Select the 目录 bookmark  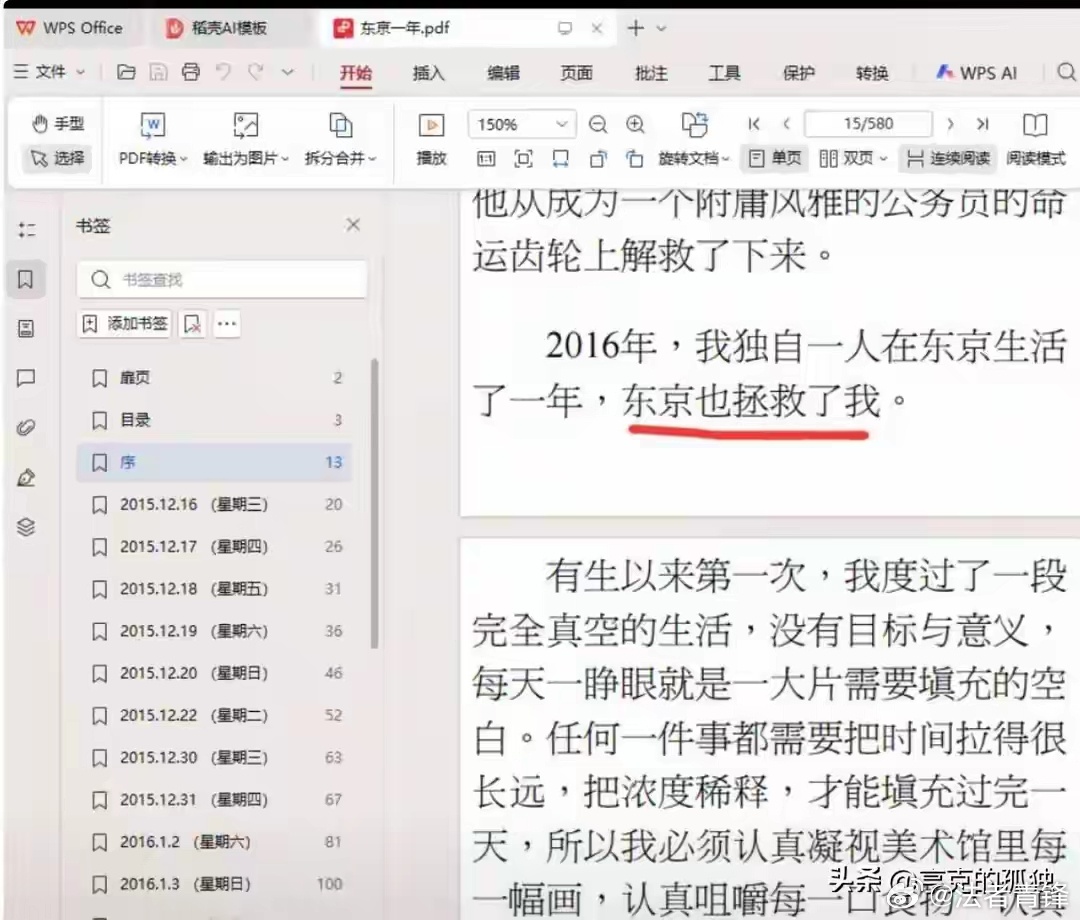pyautogui.click(x=215, y=420)
